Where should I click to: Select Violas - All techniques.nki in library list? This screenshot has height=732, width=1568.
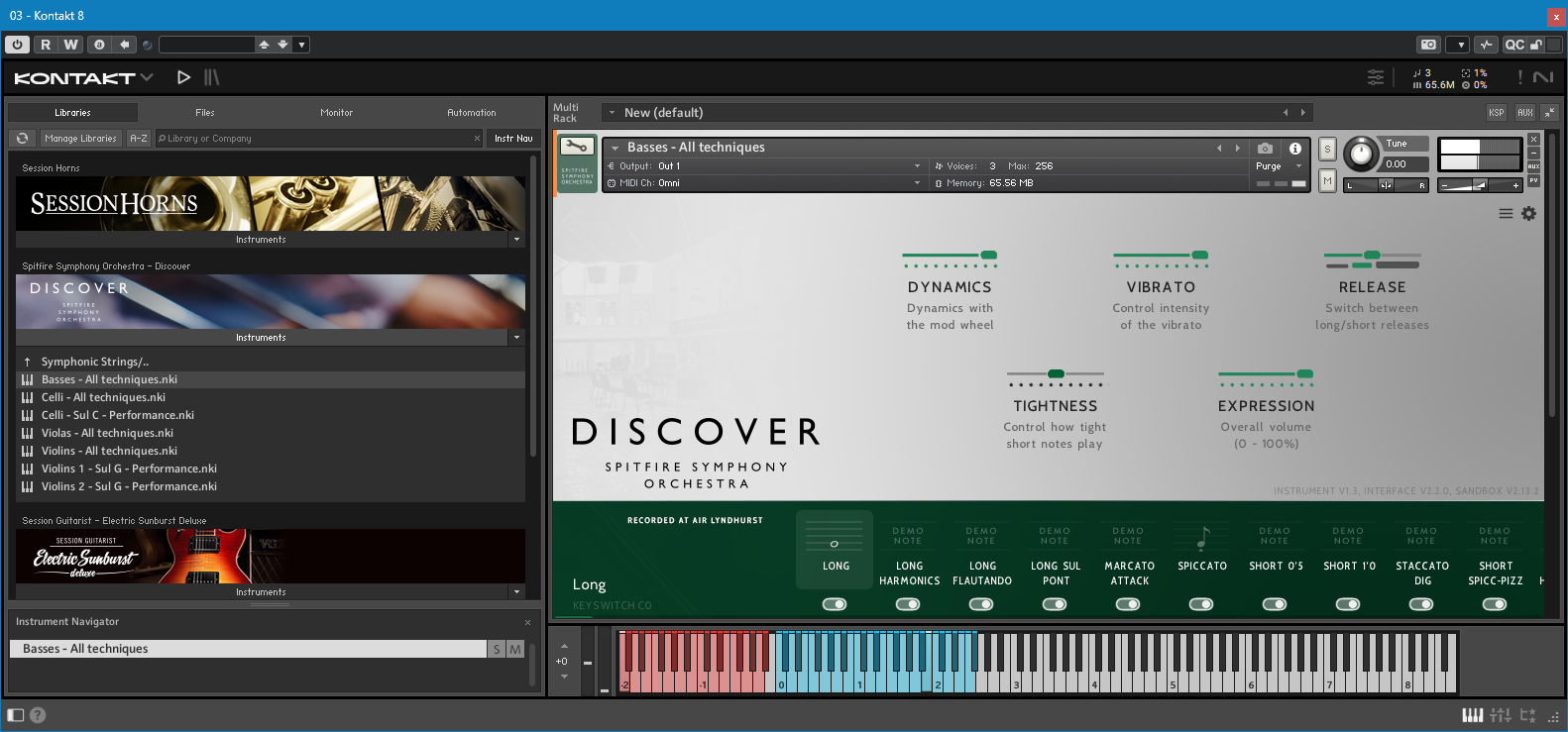point(107,433)
